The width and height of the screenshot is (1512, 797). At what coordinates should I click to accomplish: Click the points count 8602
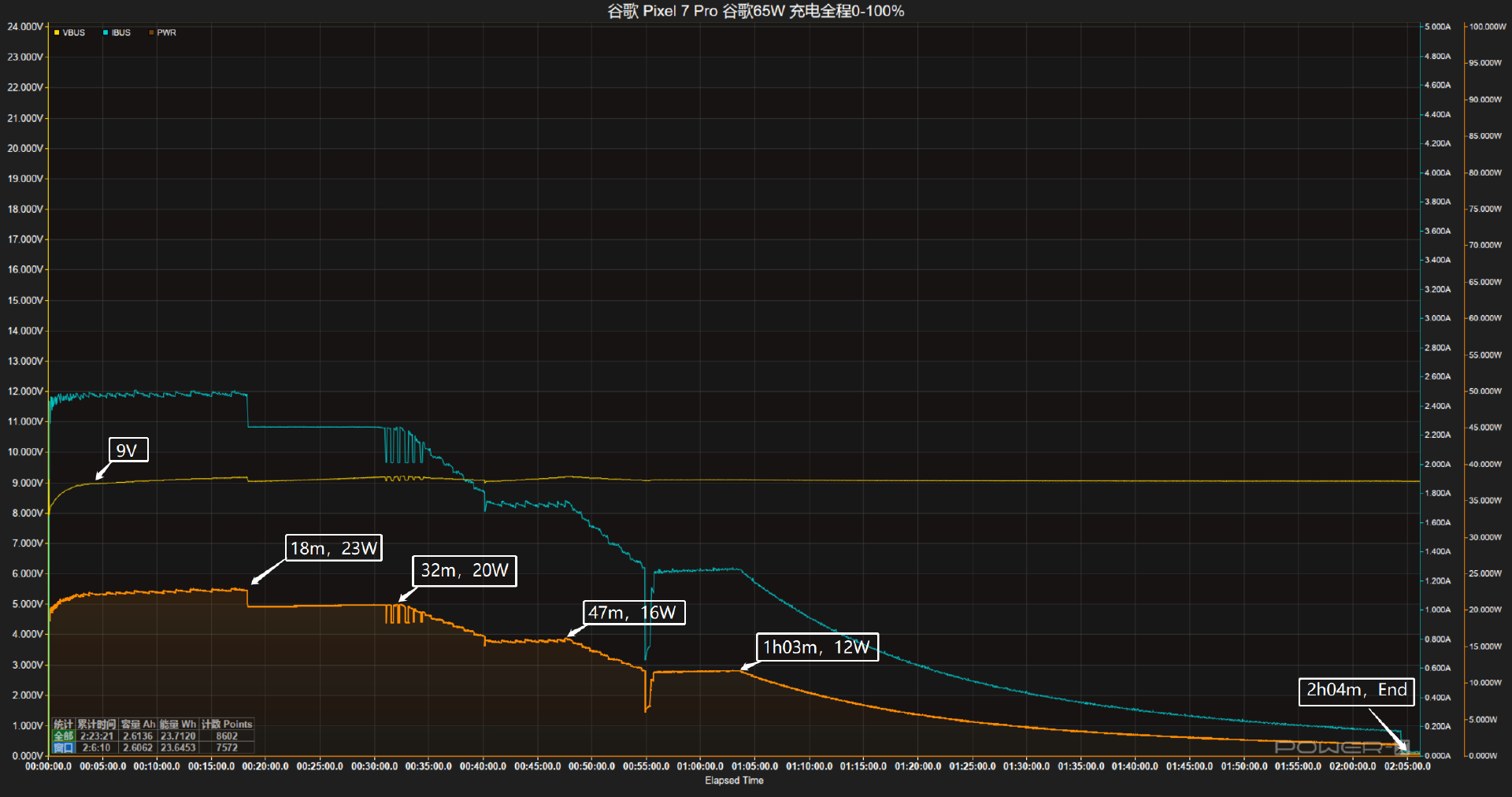(227, 736)
